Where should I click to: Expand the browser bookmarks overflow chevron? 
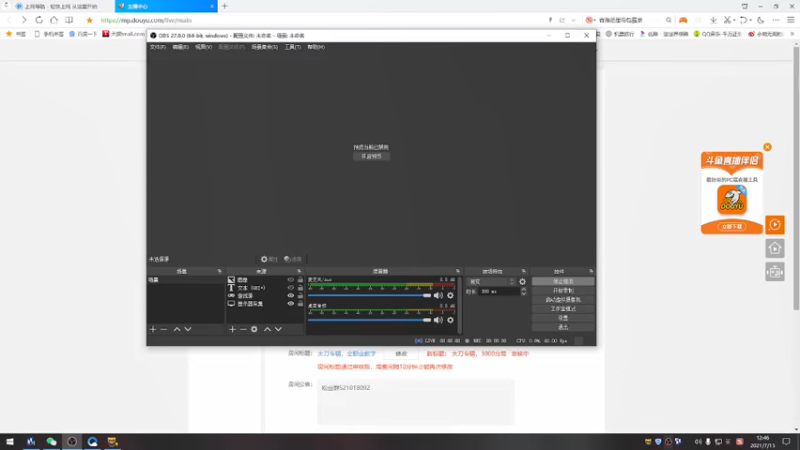click(792, 34)
